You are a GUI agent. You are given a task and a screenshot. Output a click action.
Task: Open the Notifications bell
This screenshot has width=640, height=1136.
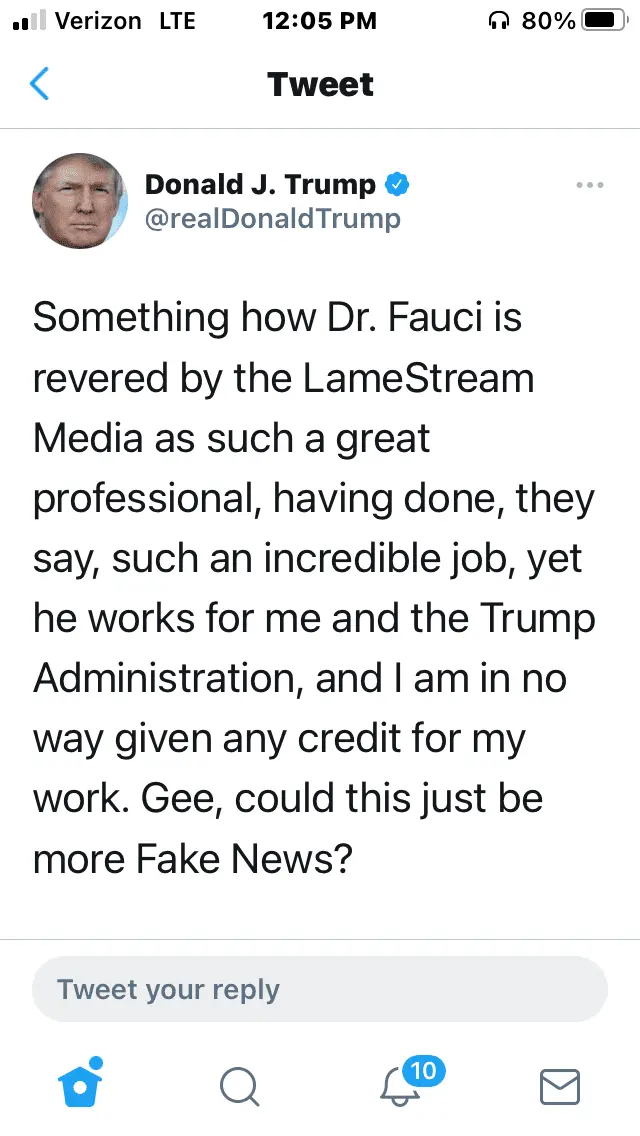(x=400, y=1087)
